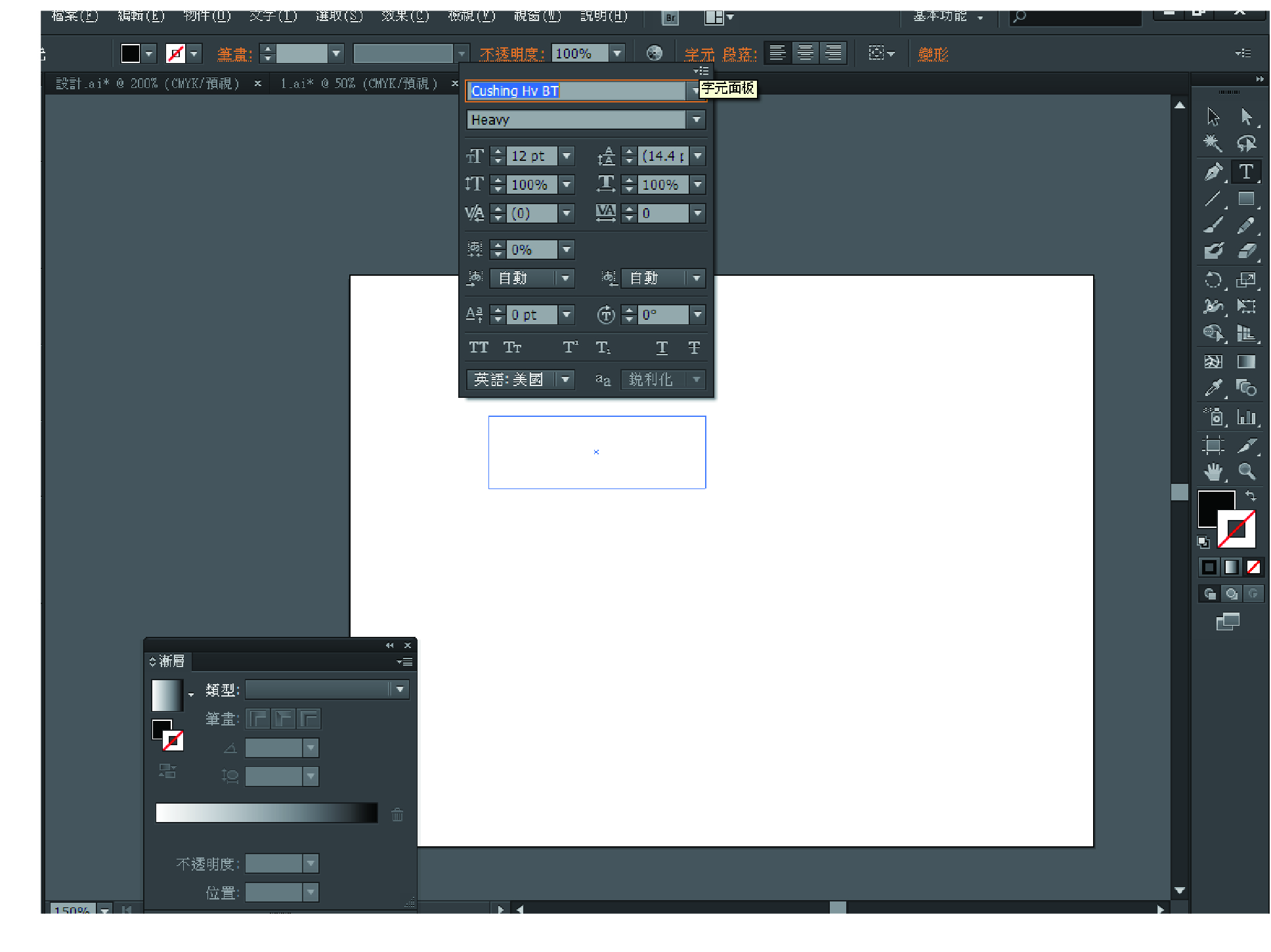Select the Line Segment tool
This screenshot has height=952, width=1271.
point(1213,198)
